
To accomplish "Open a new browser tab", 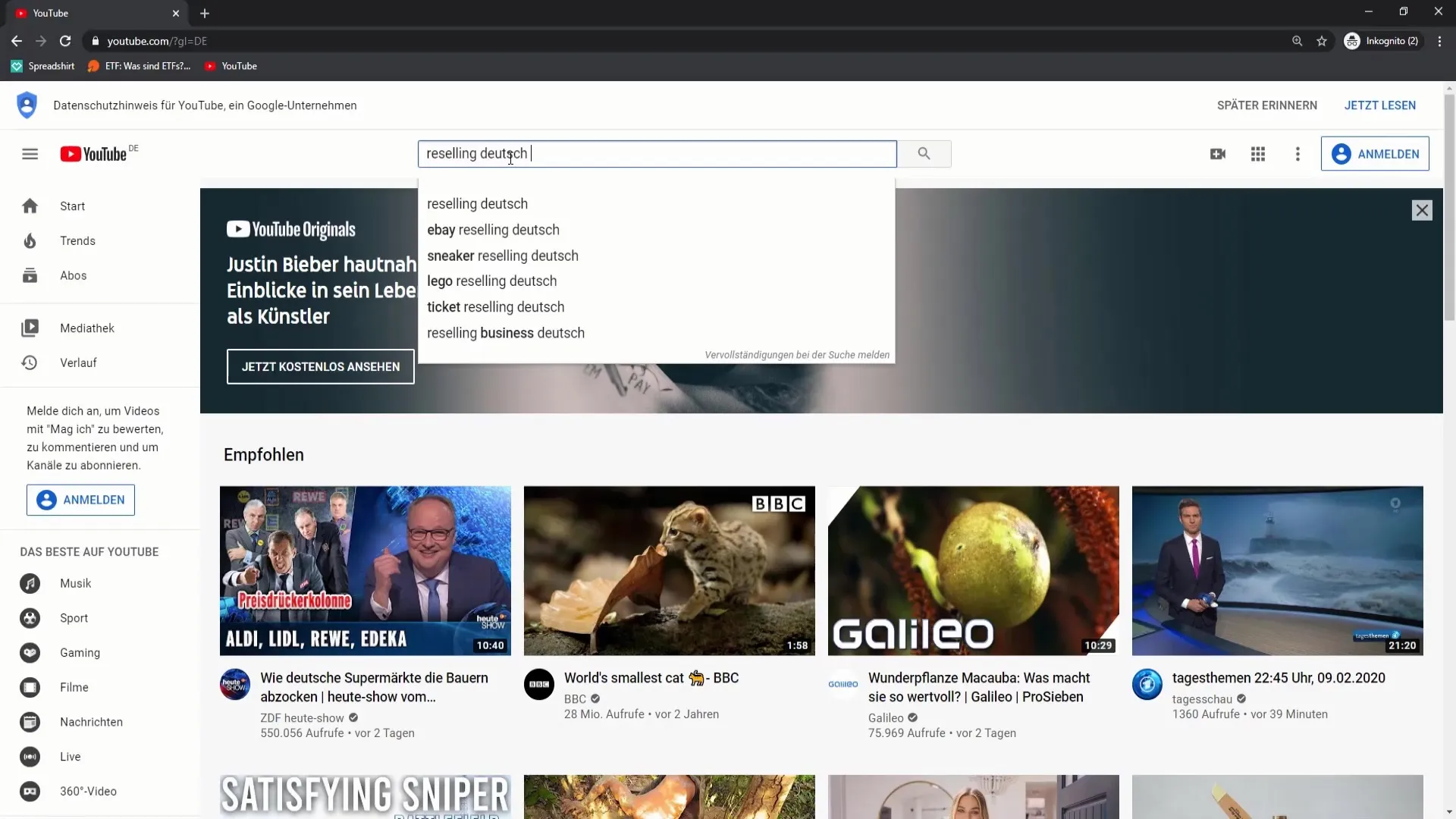I will (205, 13).
